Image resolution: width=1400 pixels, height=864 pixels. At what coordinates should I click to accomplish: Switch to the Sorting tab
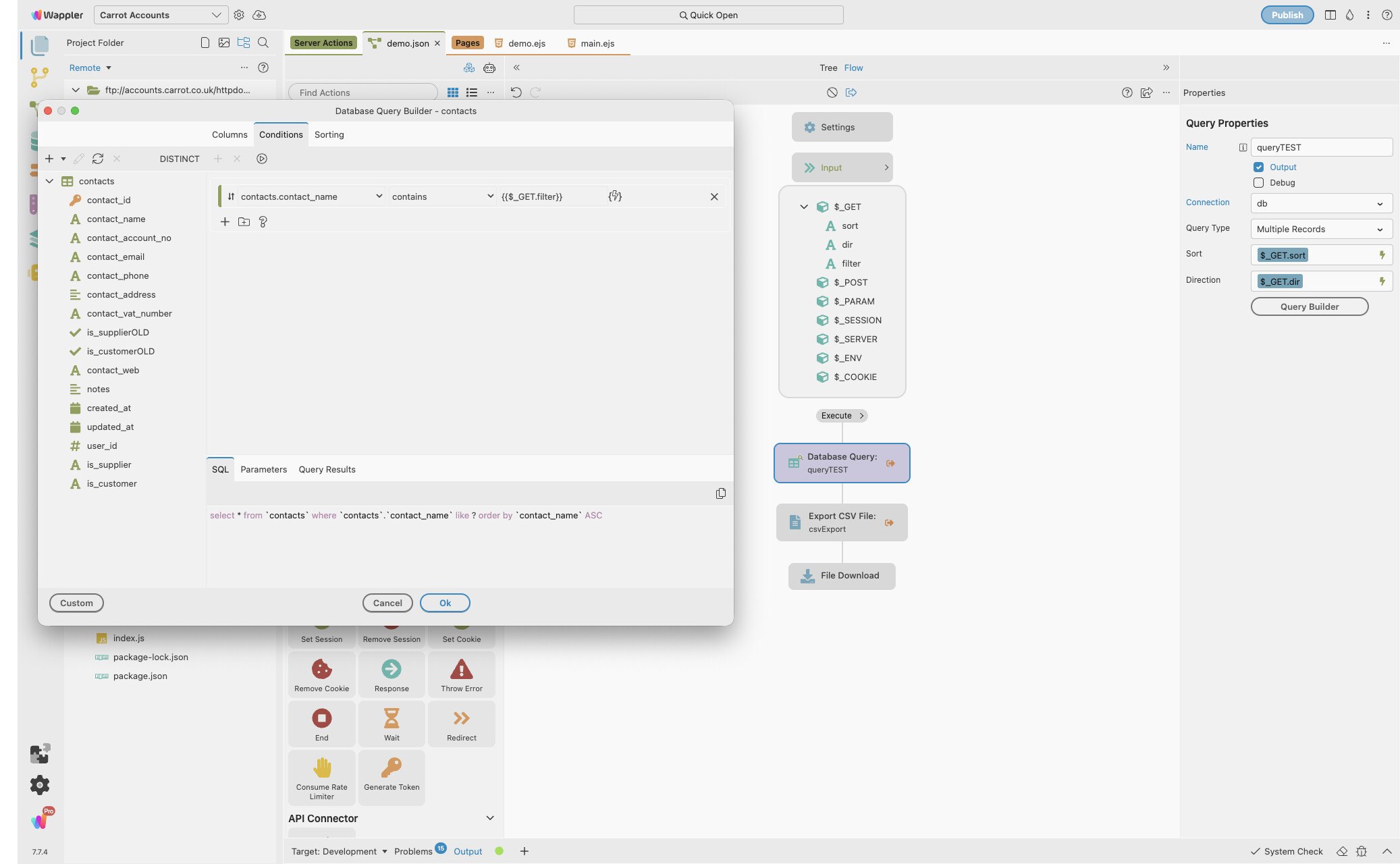[329, 134]
